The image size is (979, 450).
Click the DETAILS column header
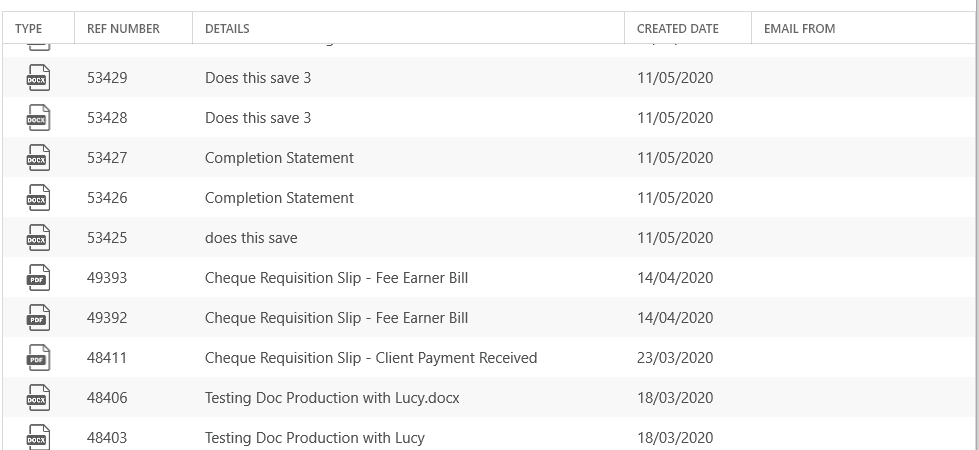[x=227, y=29]
